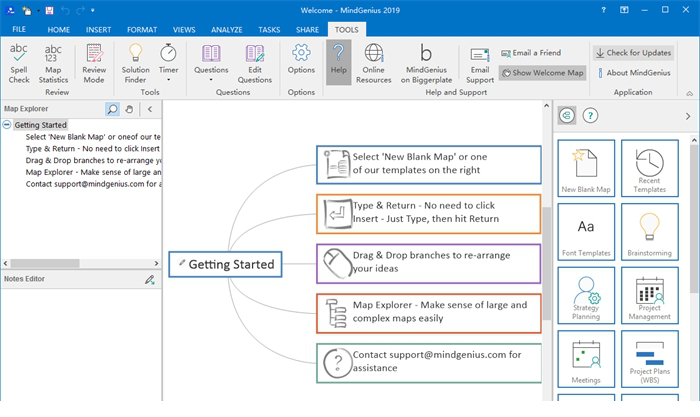Click the Save icon in quick access toolbar
The image size is (700, 417).
[x=50, y=10]
